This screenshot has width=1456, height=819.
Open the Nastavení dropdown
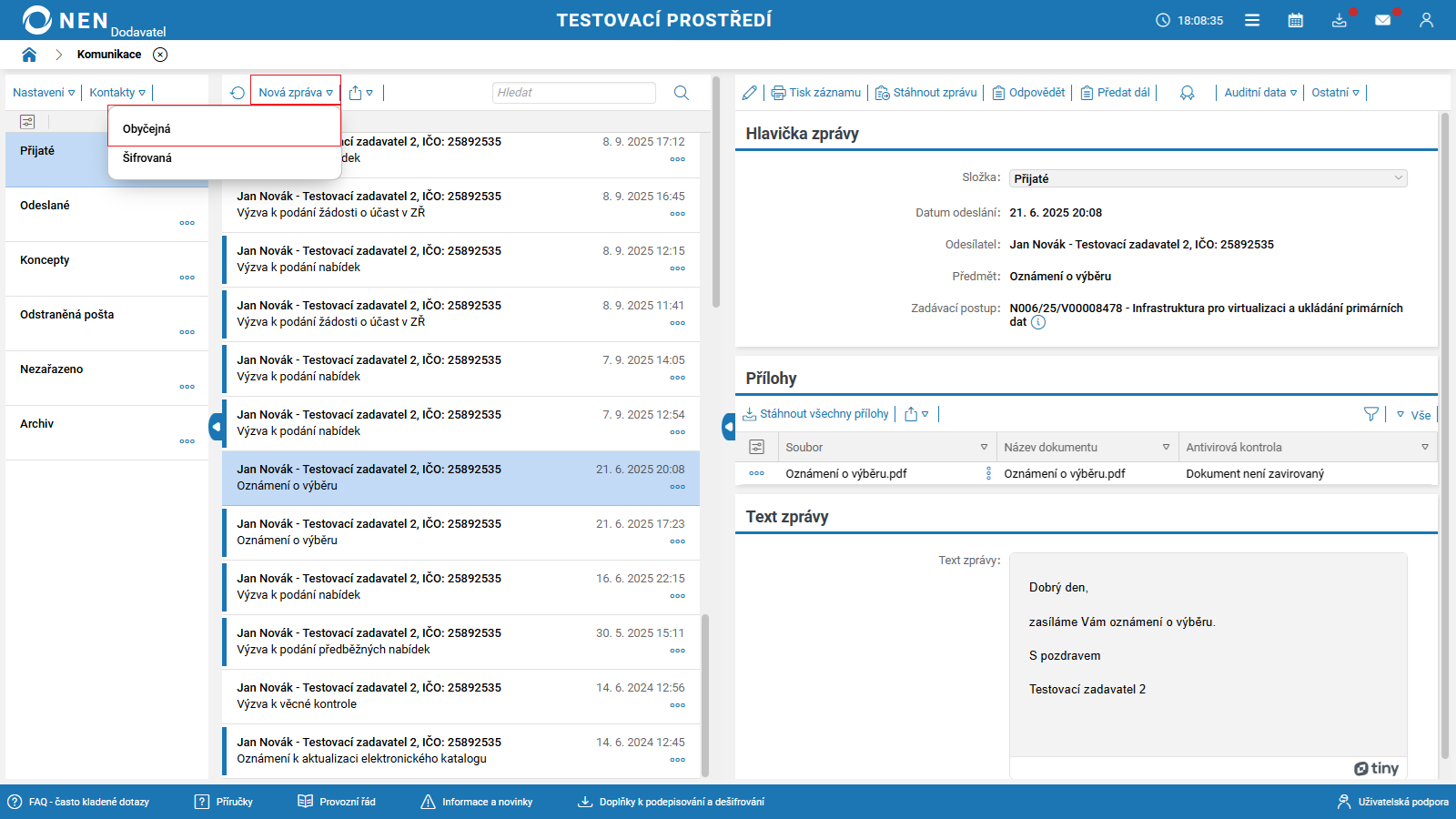(x=44, y=93)
